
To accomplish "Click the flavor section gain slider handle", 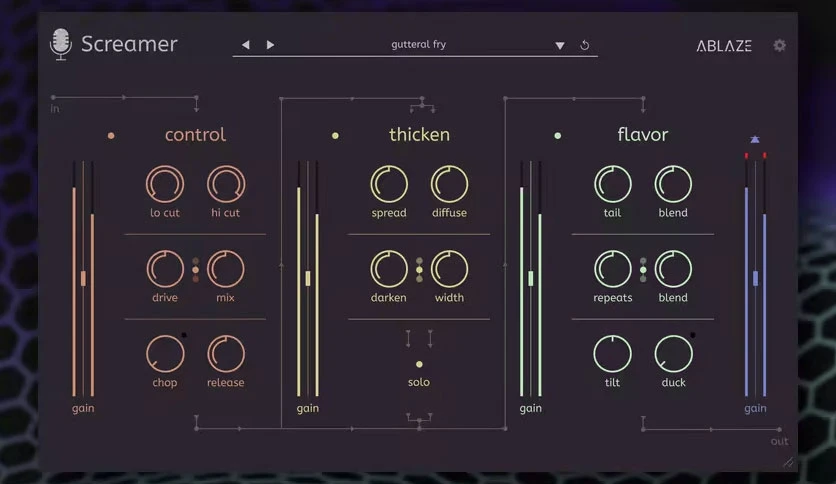I will (530, 278).
